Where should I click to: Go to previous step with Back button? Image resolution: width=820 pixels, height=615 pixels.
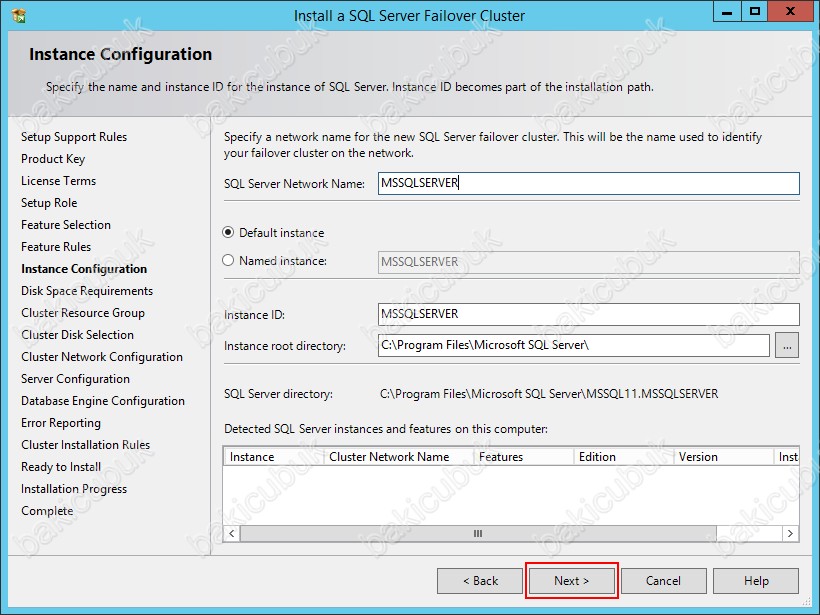[480, 580]
